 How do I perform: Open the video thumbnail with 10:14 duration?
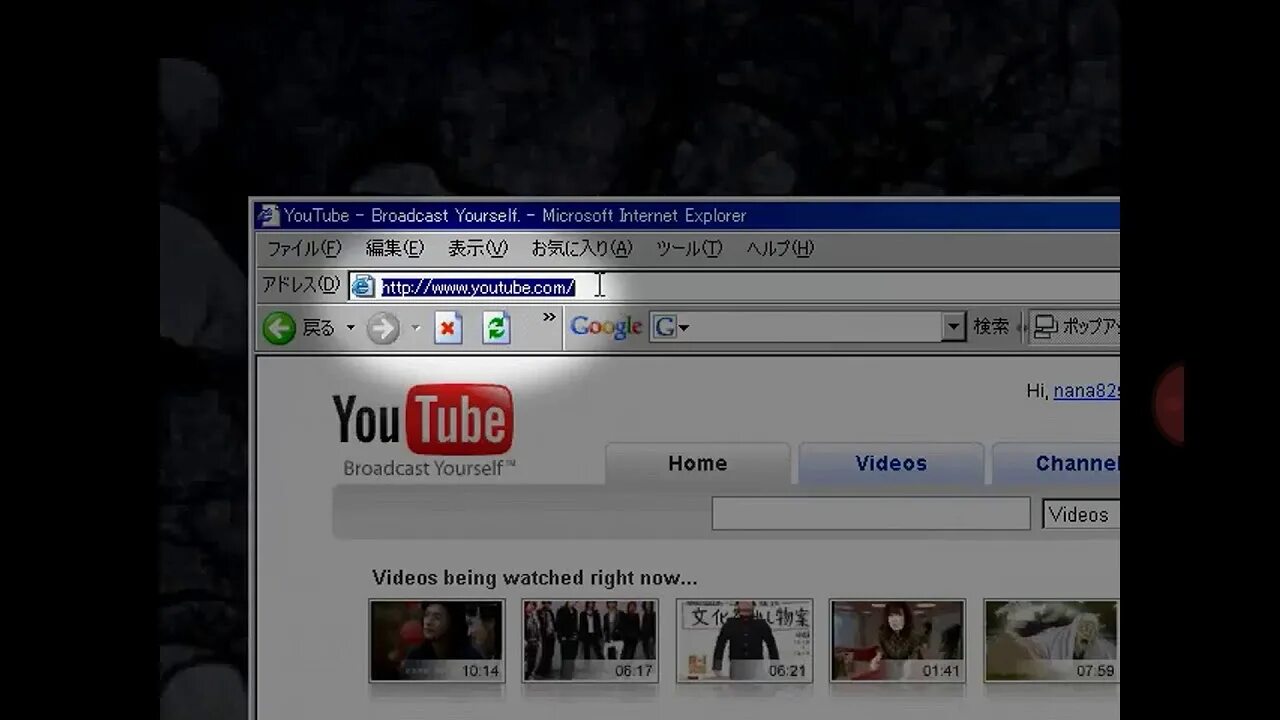pyautogui.click(x=437, y=641)
